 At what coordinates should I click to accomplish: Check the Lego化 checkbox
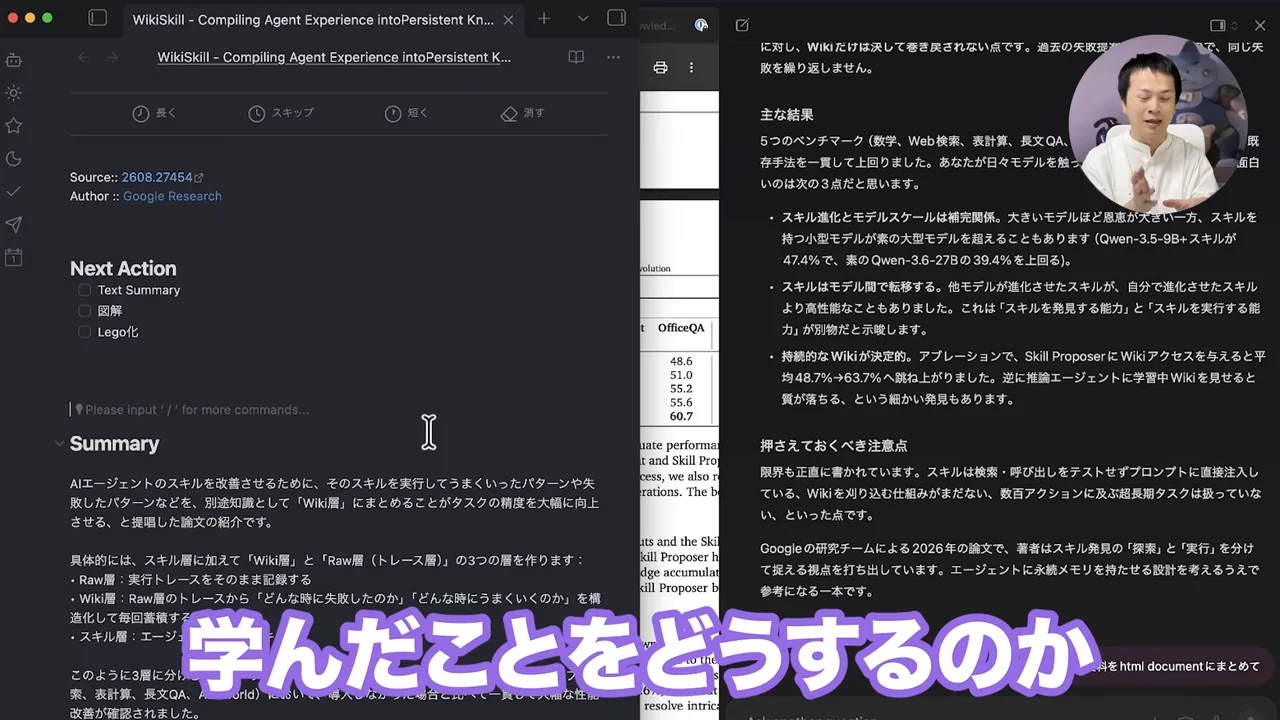pyautogui.click(x=84, y=332)
